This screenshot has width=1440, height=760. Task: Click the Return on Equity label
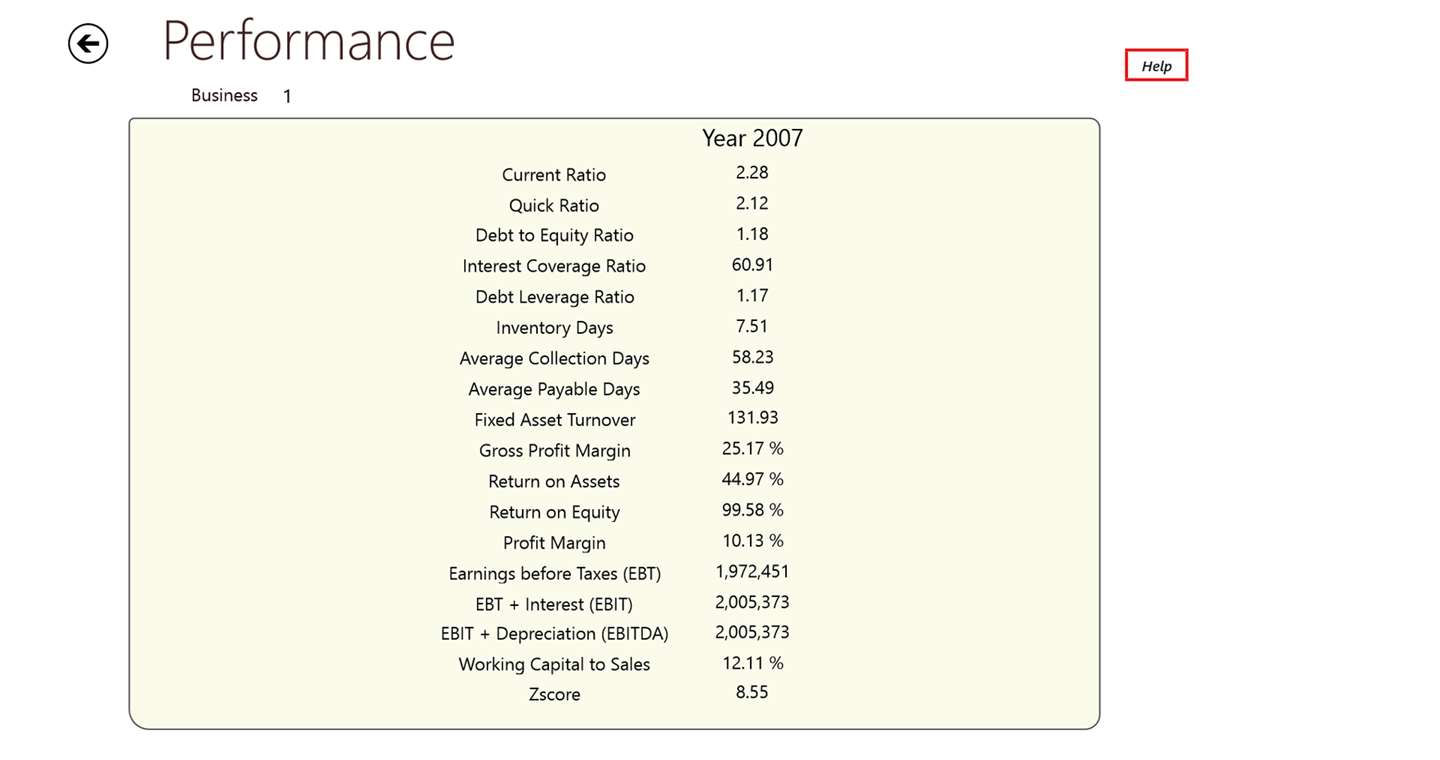554,512
